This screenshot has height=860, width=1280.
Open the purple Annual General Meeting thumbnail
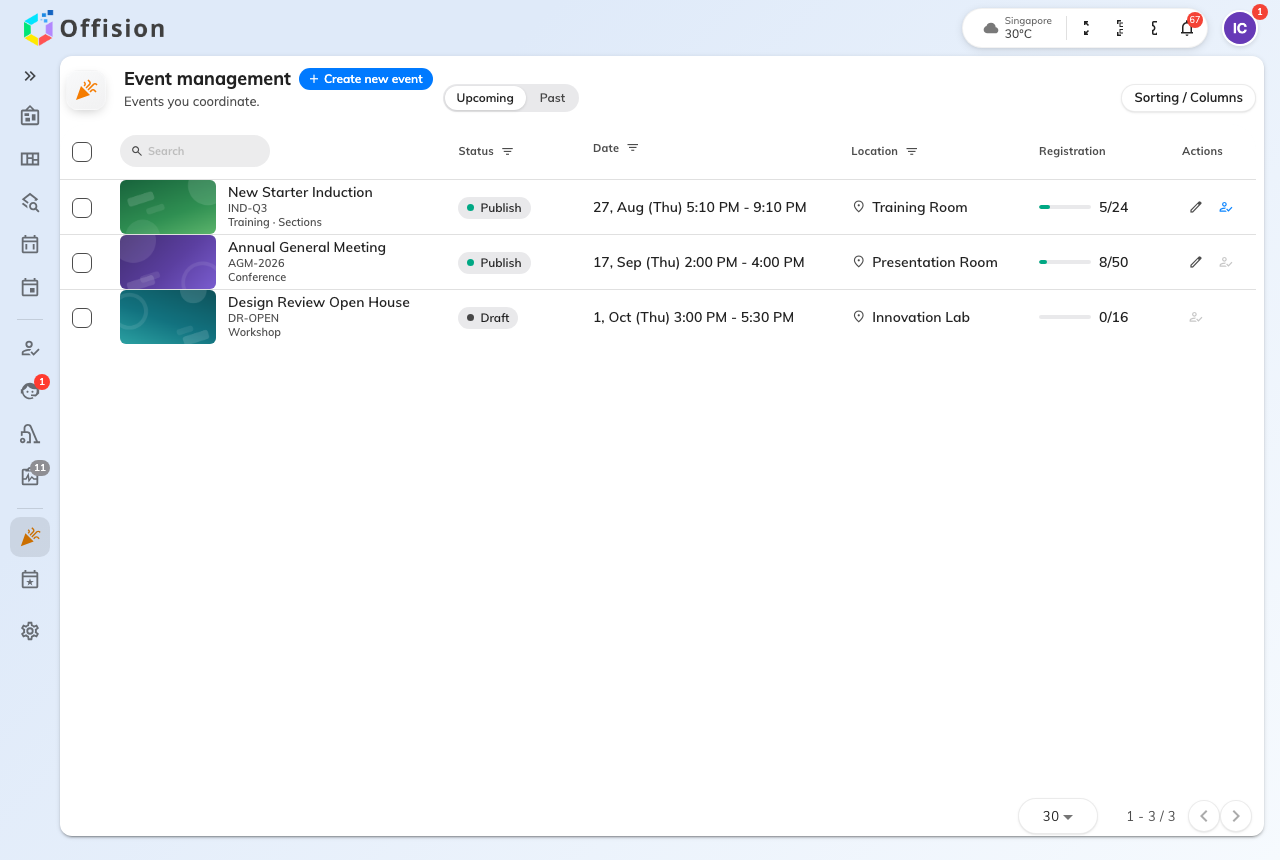(168, 262)
